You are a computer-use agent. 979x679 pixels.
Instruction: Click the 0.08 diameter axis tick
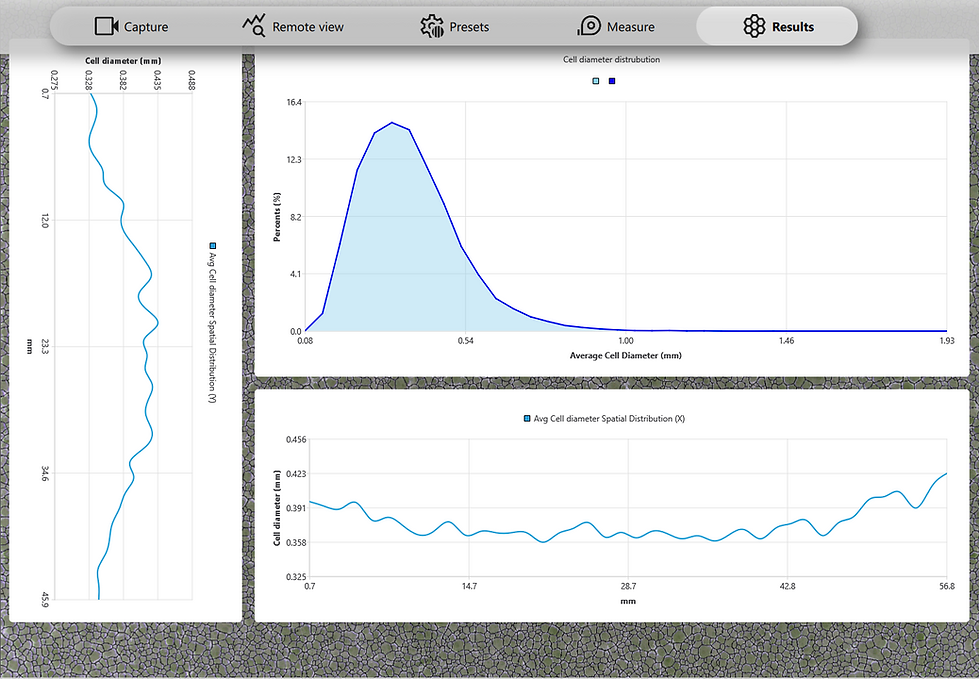(x=305, y=341)
